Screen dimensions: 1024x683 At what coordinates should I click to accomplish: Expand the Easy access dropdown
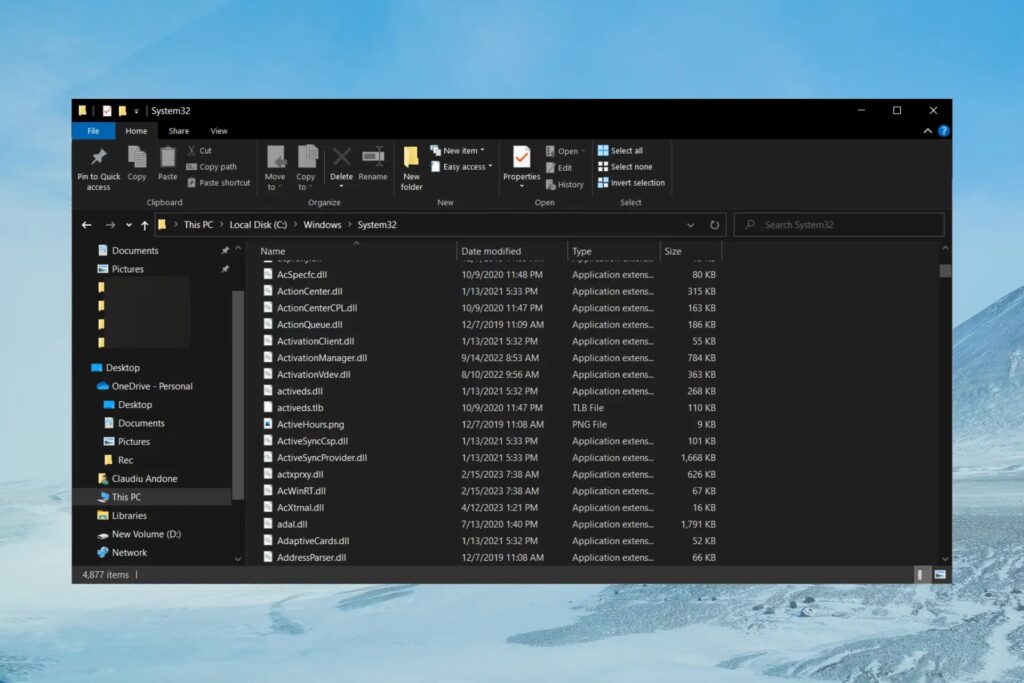coord(463,167)
